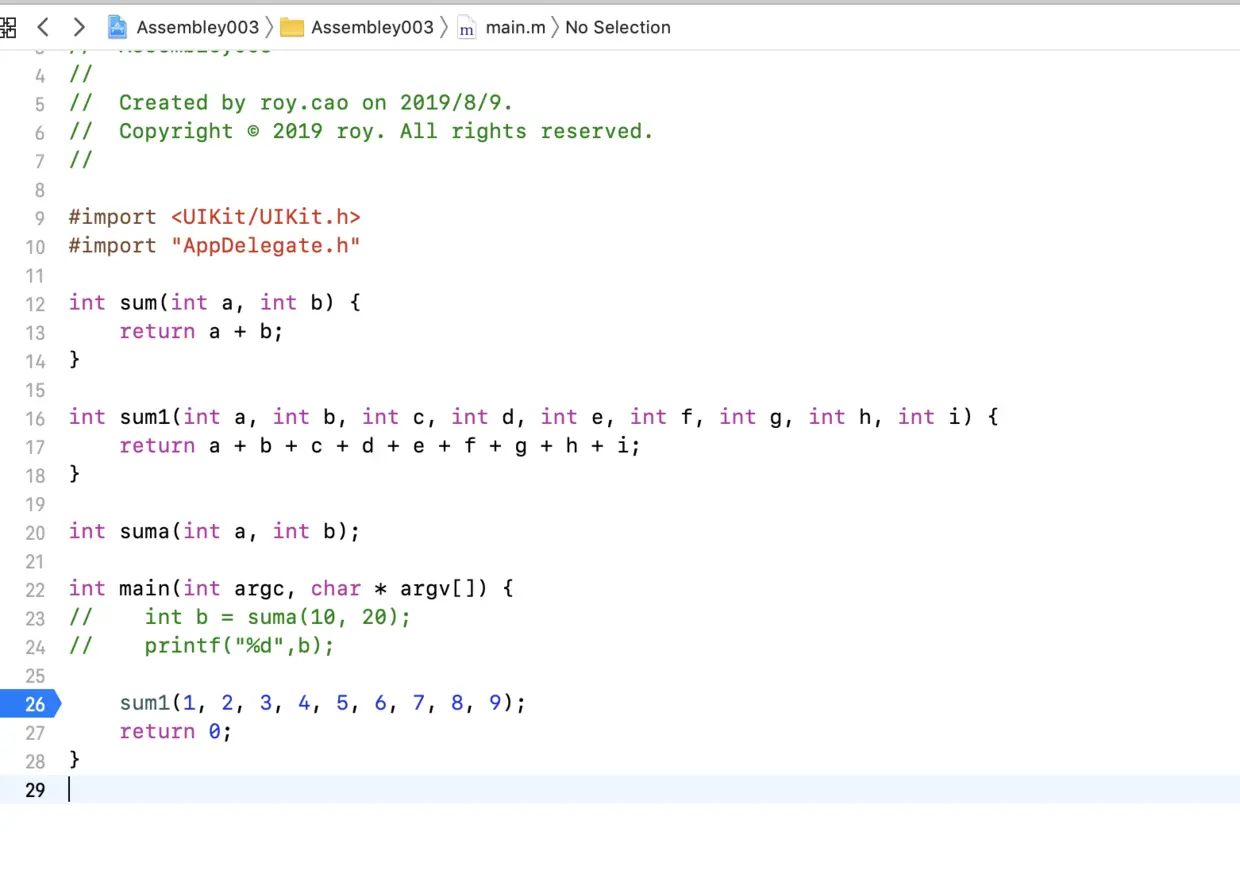This screenshot has height=878, width=1240.
Task: Select the Assembley003 project icon in jump bar
Action: (117, 27)
